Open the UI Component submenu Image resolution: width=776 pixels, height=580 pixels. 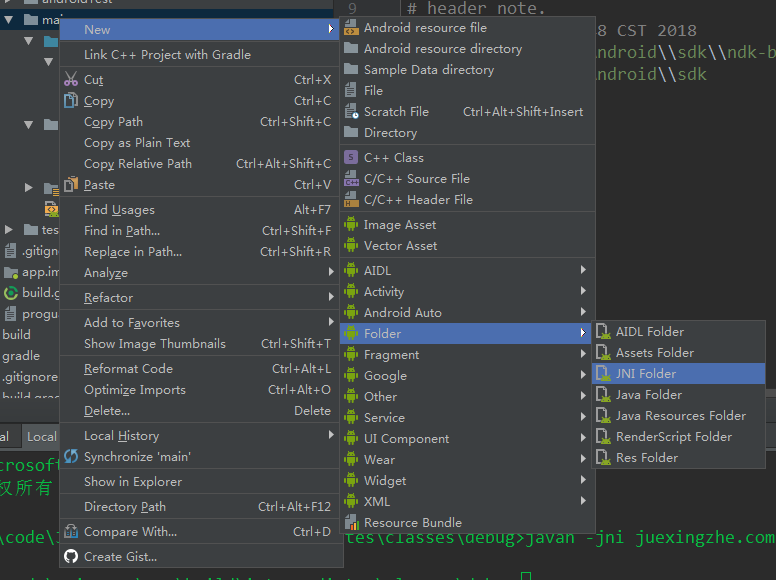coord(467,438)
